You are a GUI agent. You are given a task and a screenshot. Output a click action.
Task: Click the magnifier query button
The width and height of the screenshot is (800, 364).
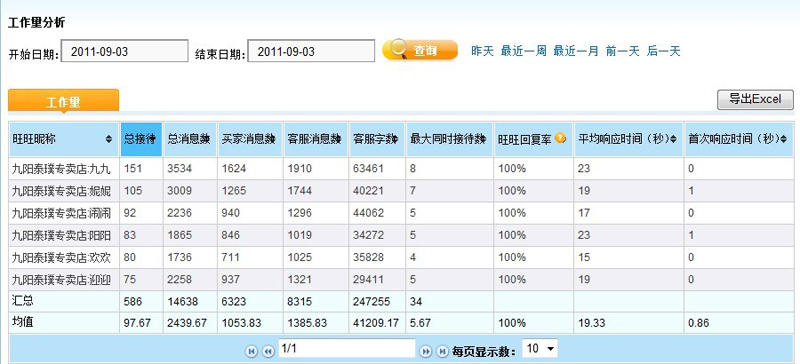pos(420,50)
